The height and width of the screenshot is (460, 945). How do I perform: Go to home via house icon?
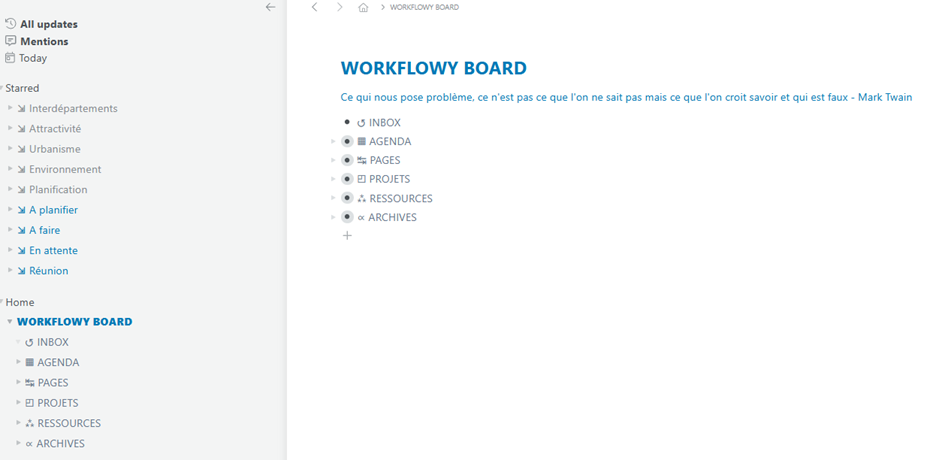pos(363,8)
